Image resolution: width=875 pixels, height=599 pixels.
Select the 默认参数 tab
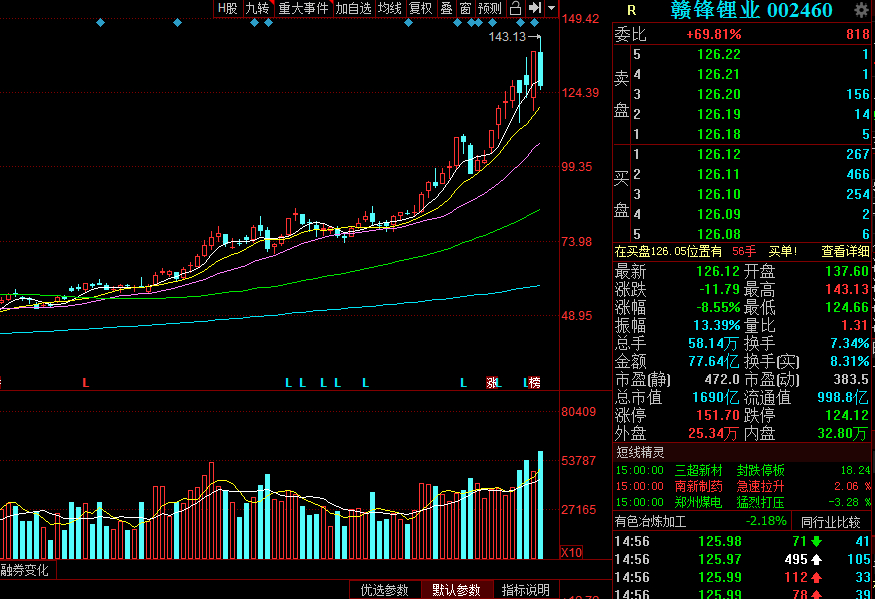click(456, 590)
